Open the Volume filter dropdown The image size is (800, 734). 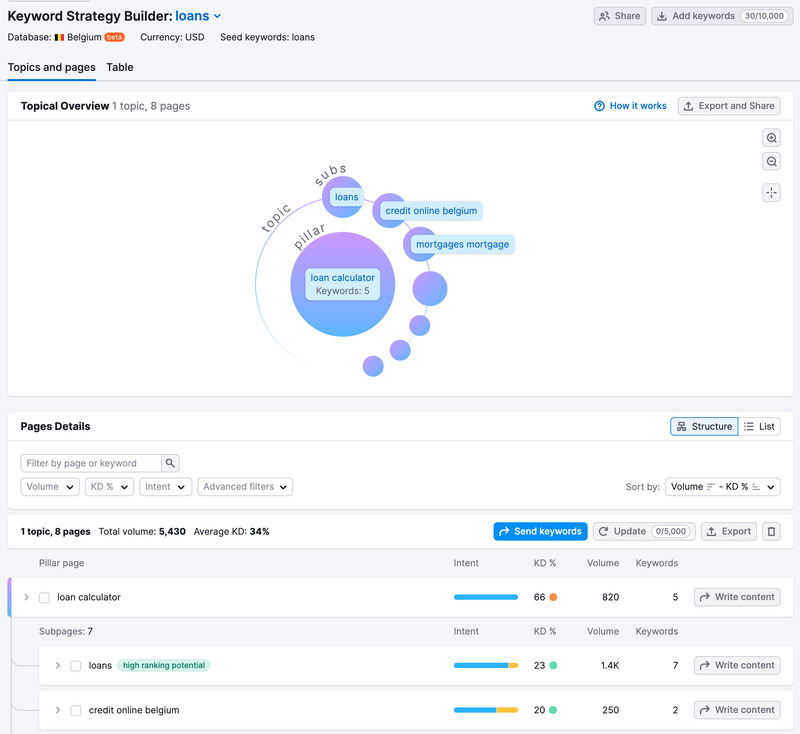pyautogui.click(x=50, y=487)
